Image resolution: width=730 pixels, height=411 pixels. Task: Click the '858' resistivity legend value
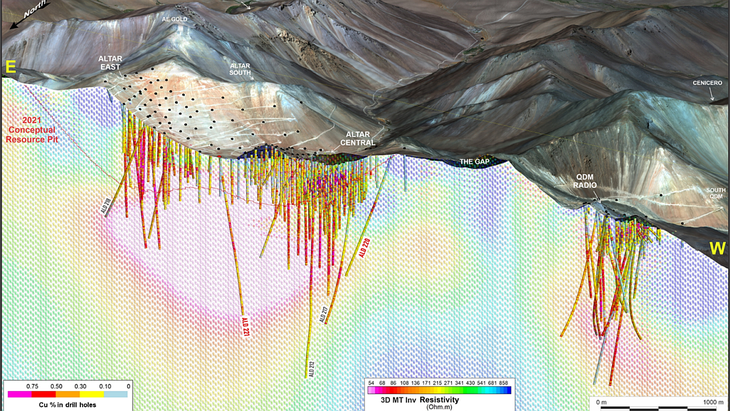click(504, 383)
